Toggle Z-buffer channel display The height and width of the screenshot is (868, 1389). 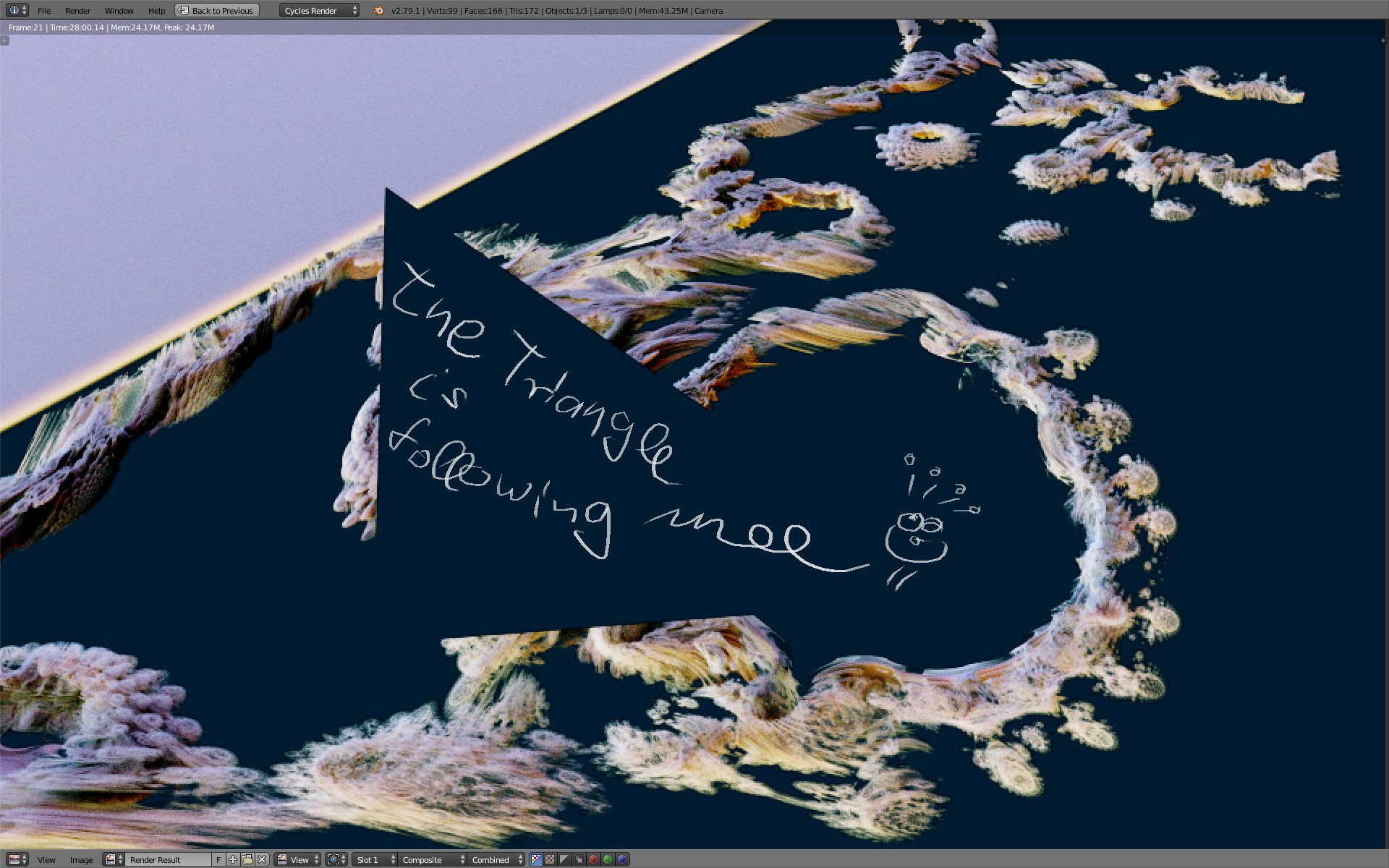[579, 859]
